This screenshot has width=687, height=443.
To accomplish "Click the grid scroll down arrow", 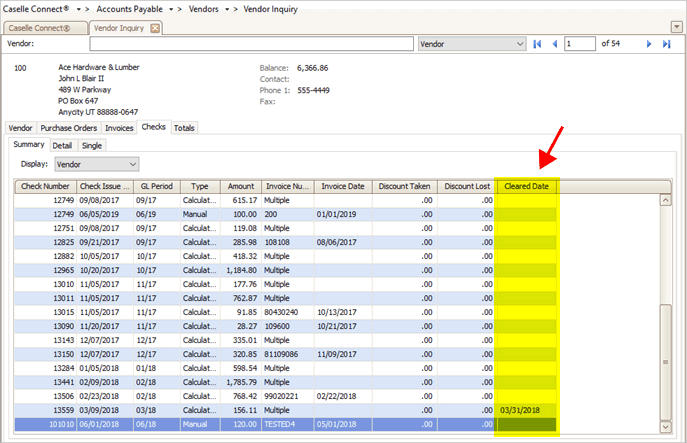I will [666, 426].
